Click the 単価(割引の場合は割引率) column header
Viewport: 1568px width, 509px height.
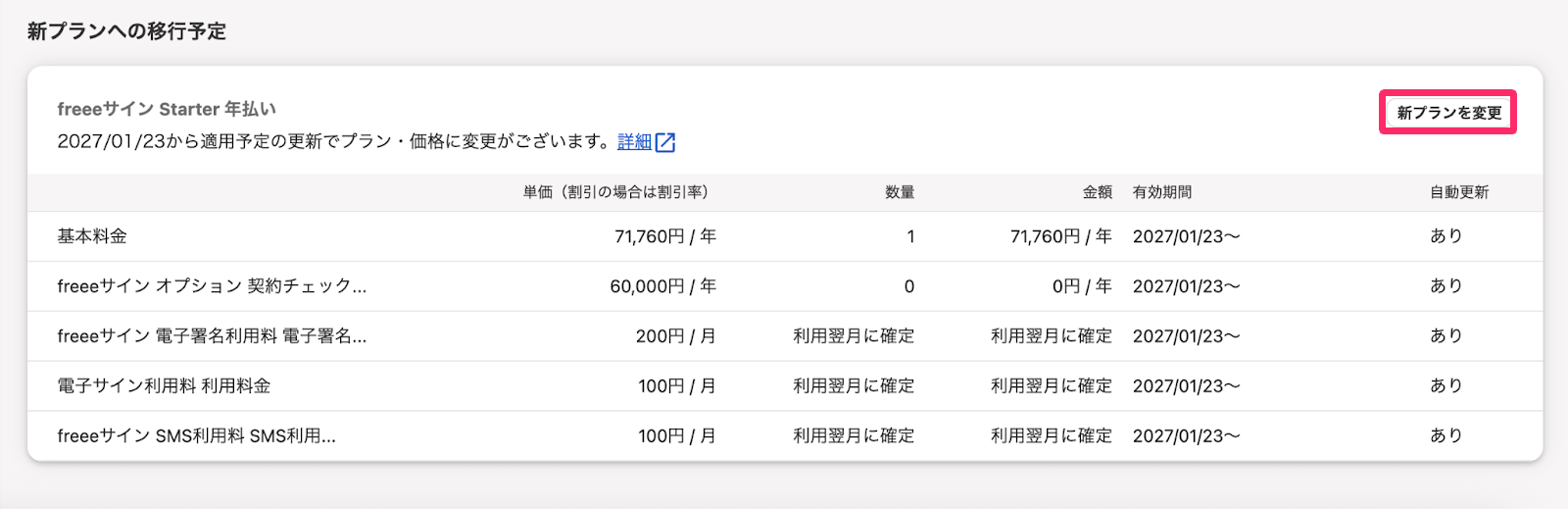[615, 192]
